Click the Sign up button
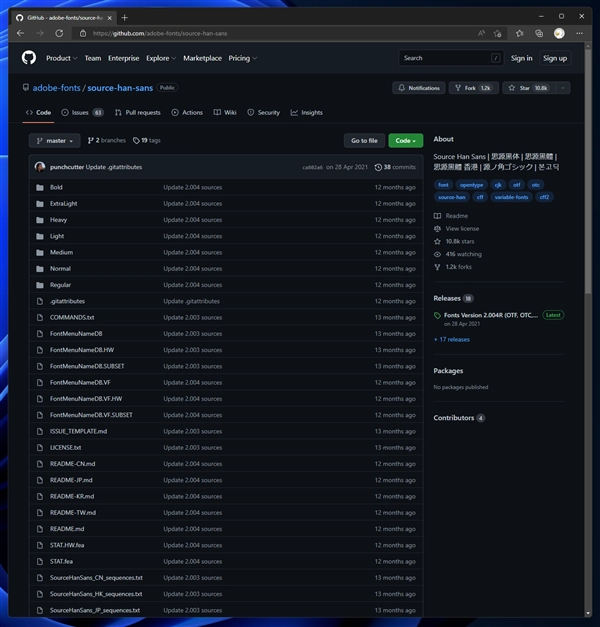 coord(555,58)
